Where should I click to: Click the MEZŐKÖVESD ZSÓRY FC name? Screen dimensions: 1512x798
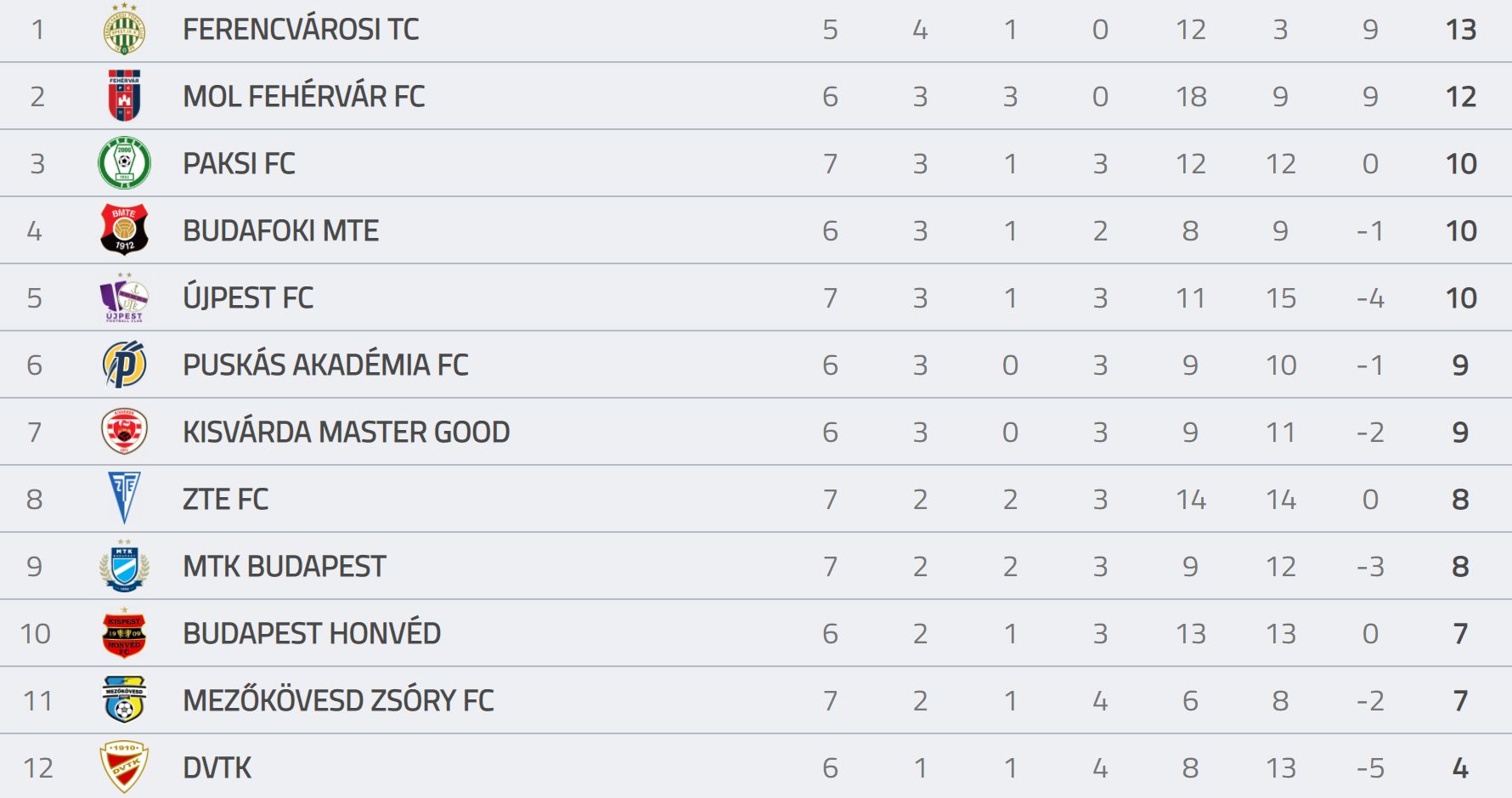point(338,700)
